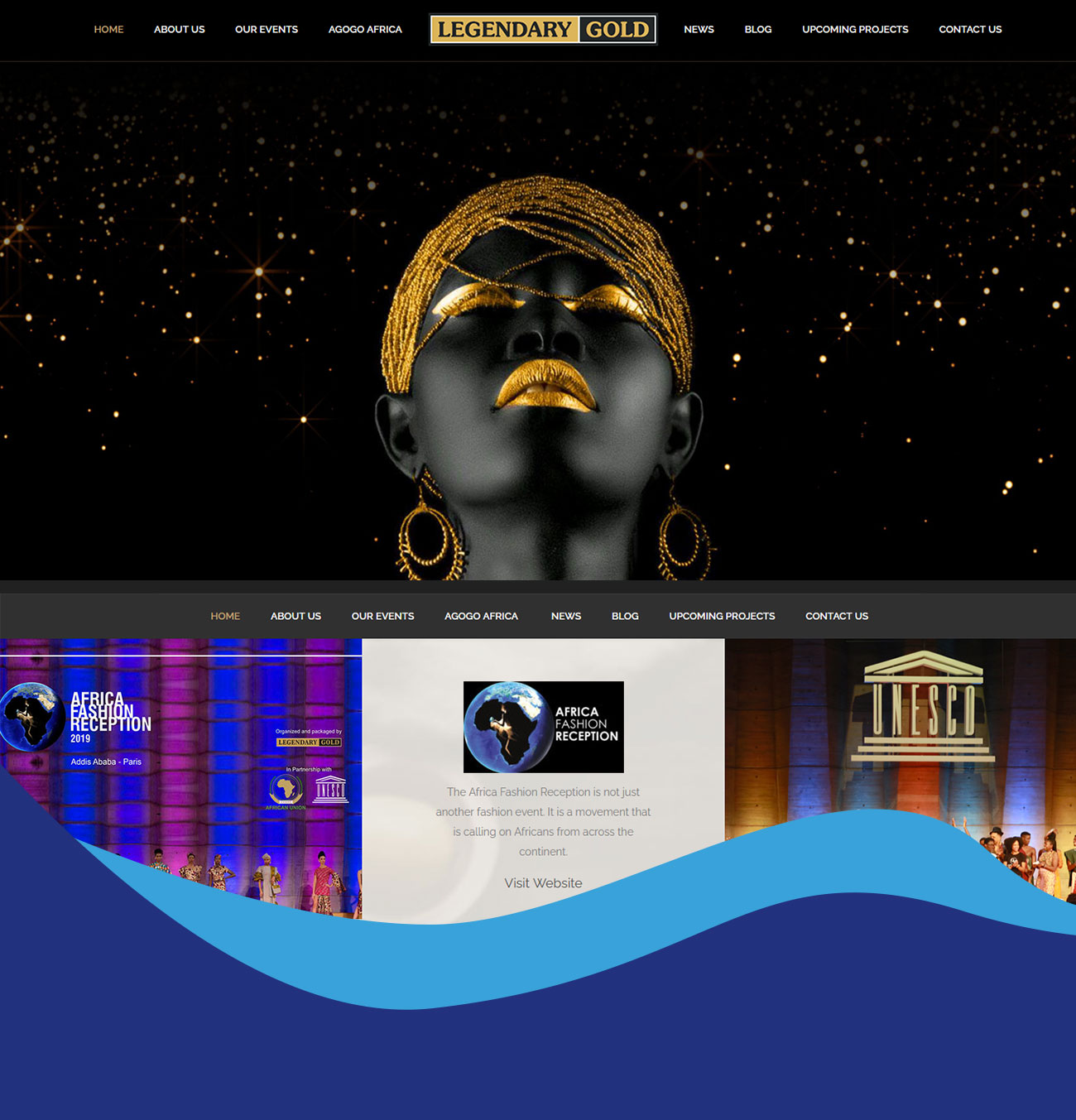The width and height of the screenshot is (1076, 1120).
Task: Click the Legendary Gold logo in header
Action: tap(543, 30)
